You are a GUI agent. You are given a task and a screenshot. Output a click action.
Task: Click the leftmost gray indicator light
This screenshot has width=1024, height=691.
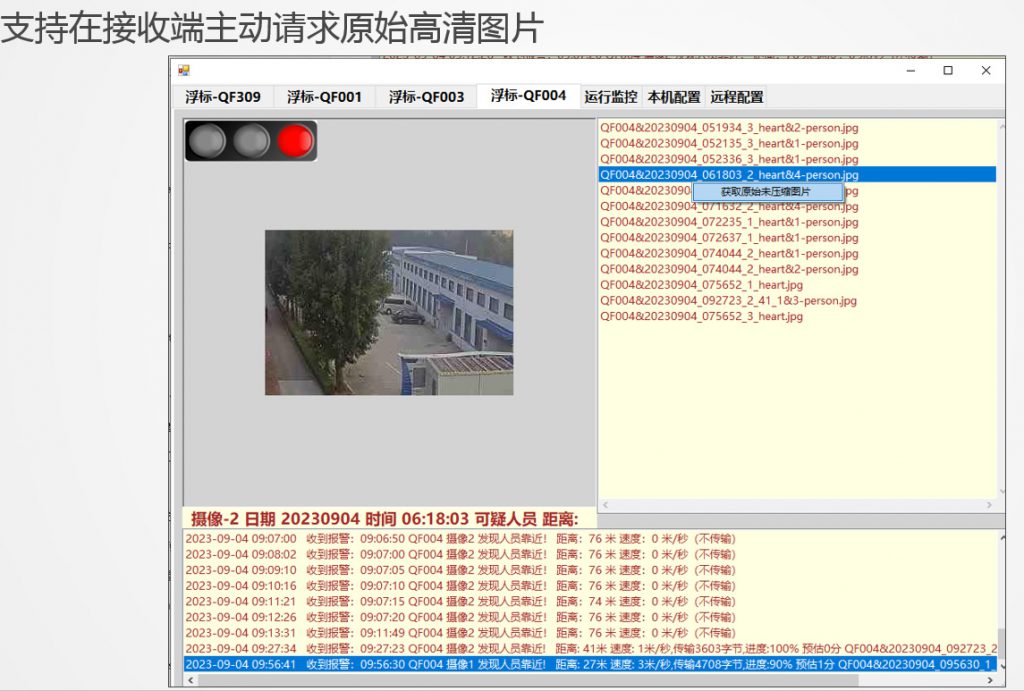(207, 141)
